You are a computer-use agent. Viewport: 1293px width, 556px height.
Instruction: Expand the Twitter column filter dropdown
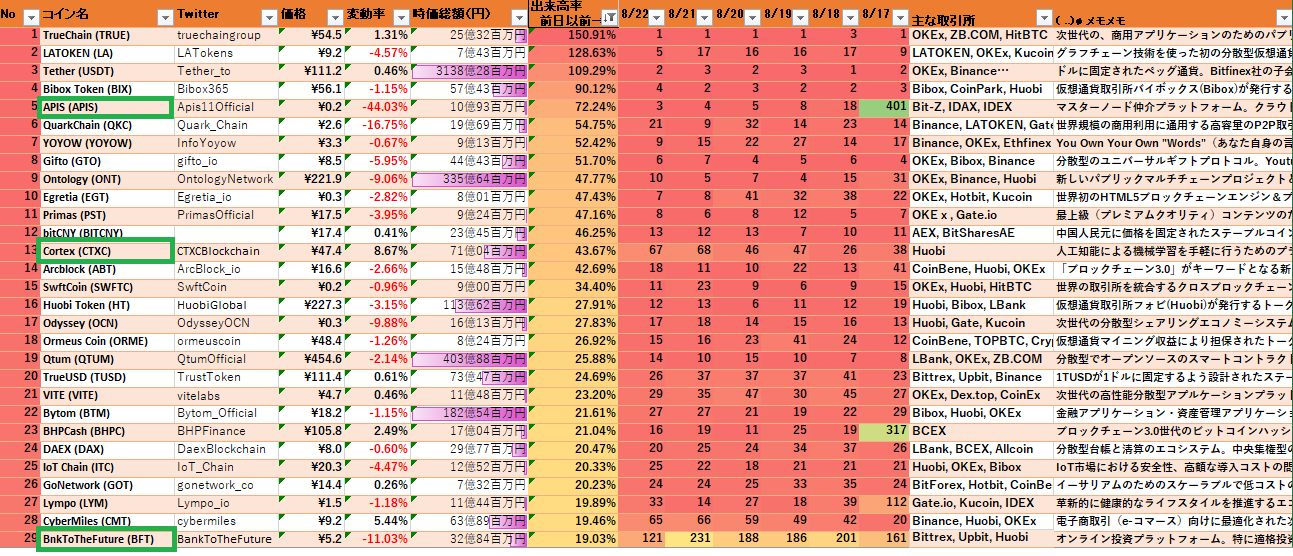tap(267, 17)
